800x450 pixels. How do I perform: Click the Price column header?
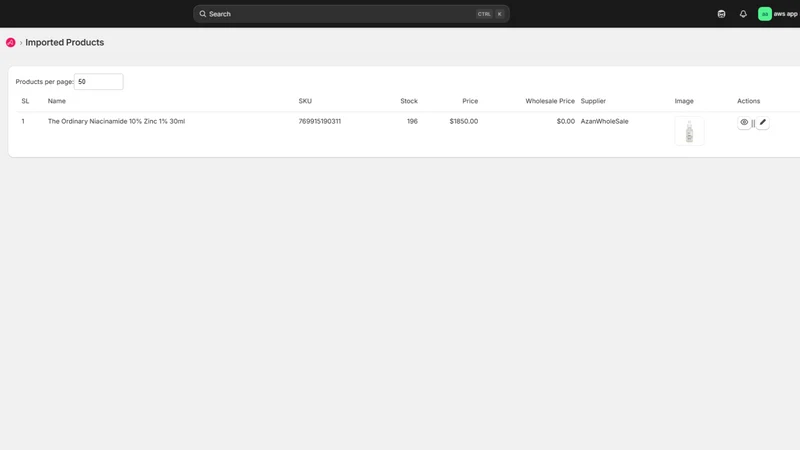pyautogui.click(x=470, y=101)
